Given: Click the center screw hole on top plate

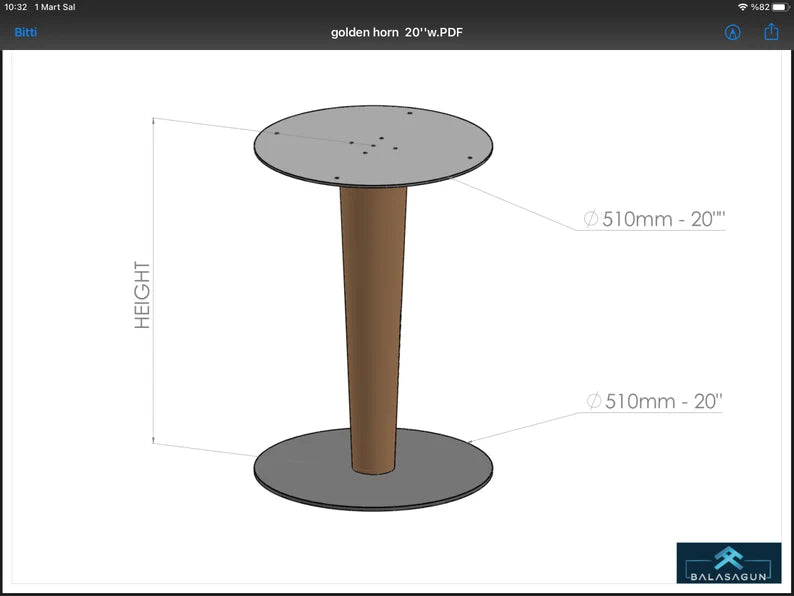Looking at the screenshot, I should tap(373, 146).
